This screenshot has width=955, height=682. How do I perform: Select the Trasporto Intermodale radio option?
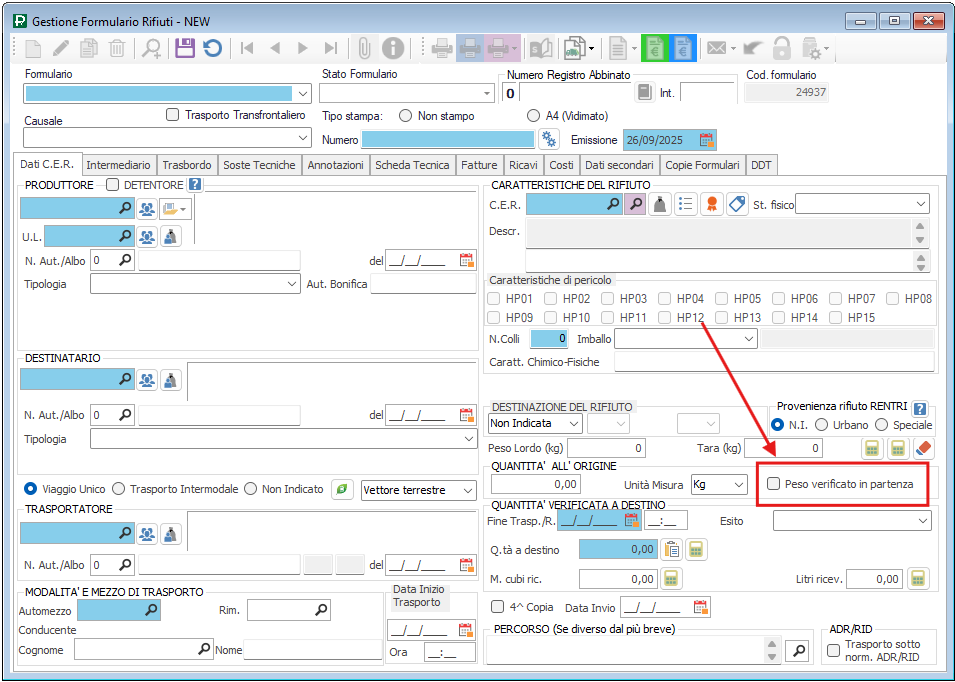pos(119,489)
